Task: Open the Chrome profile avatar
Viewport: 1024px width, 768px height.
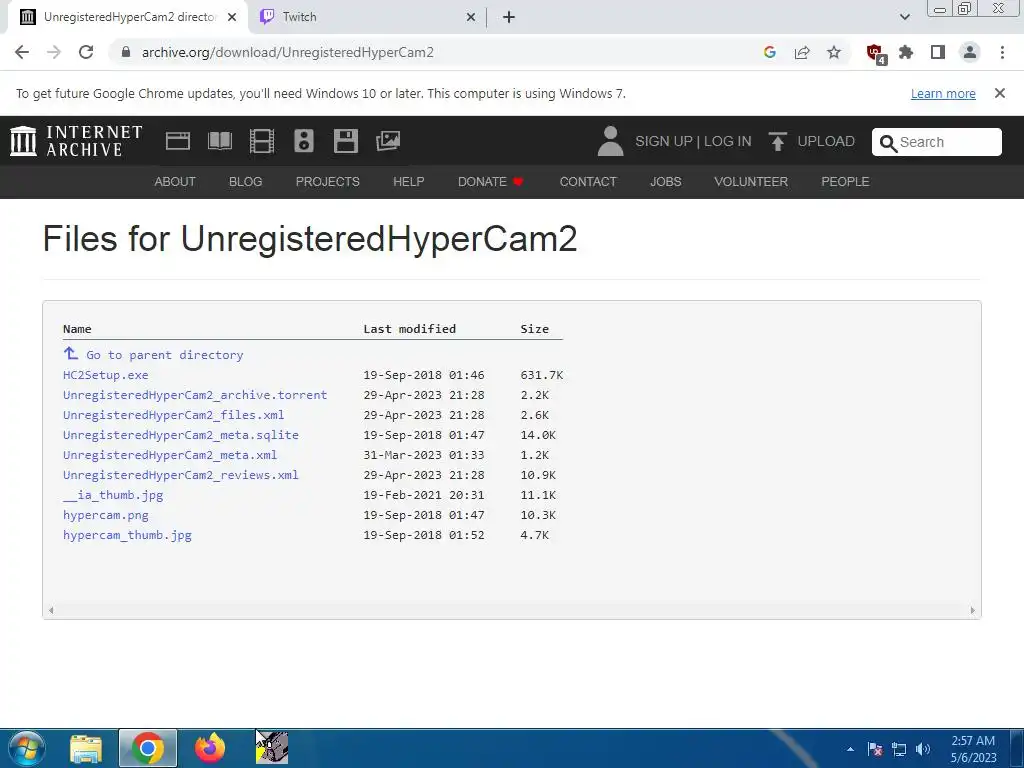Action: (970, 52)
